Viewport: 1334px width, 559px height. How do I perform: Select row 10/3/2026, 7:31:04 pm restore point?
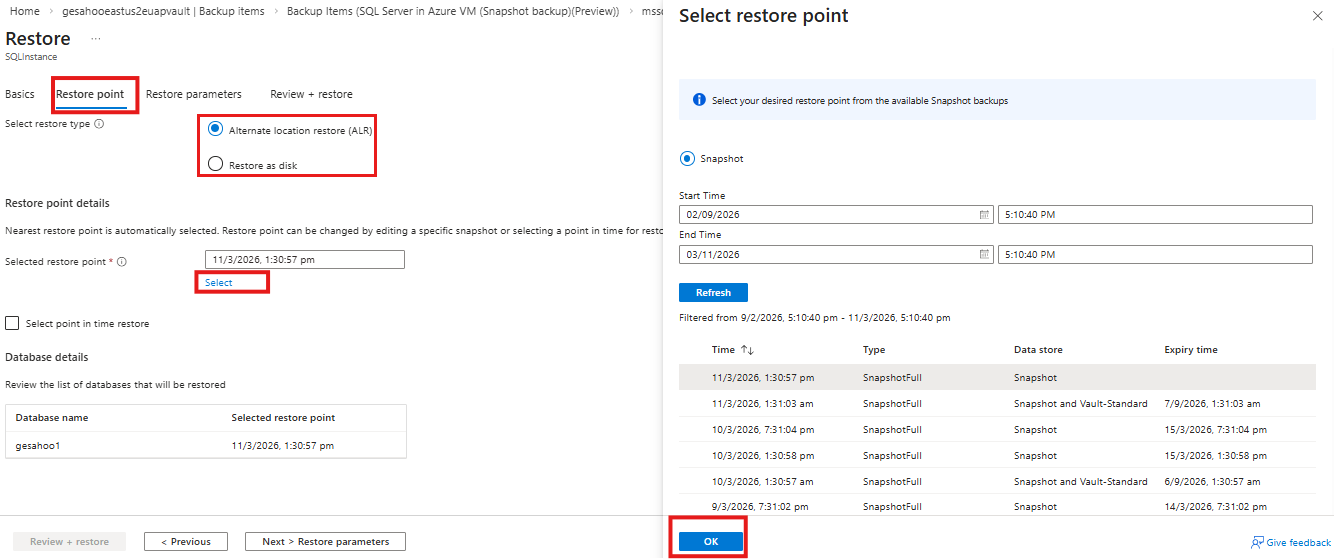997,430
